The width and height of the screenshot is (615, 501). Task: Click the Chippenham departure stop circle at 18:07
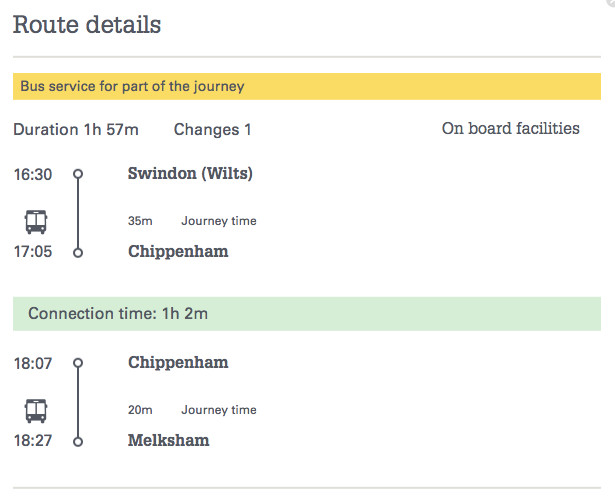click(78, 363)
